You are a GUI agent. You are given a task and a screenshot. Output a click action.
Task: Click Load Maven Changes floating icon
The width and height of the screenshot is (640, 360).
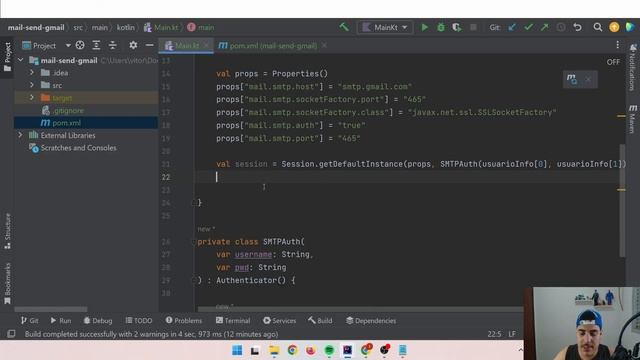click(572, 79)
